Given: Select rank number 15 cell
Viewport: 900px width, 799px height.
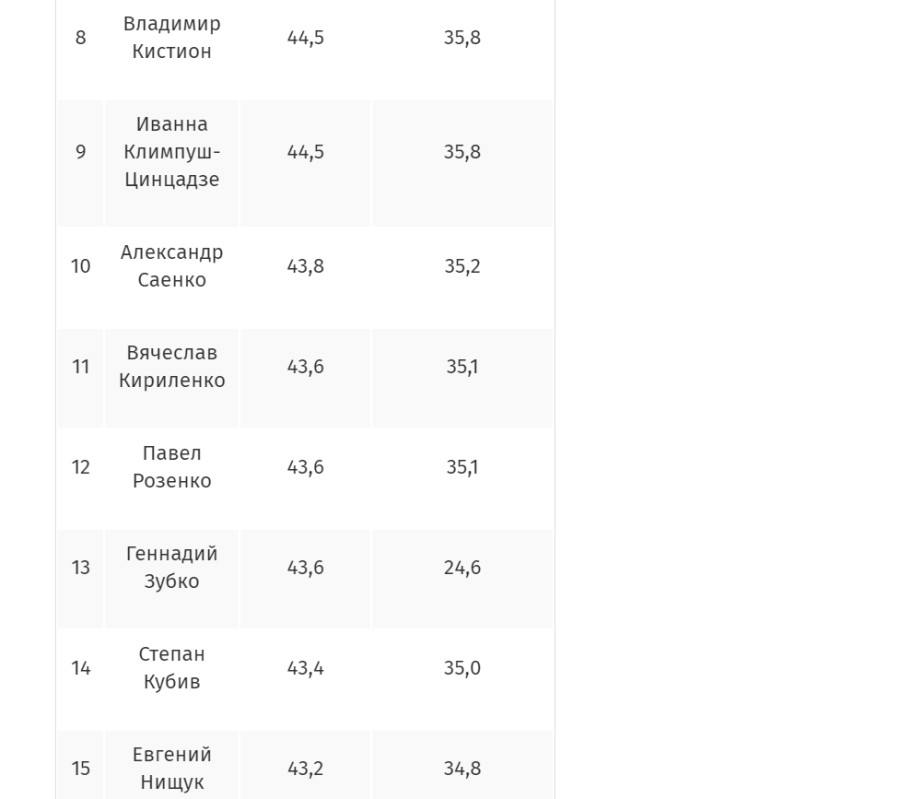Looking at the screenshot, I should (x=80, y=768).
